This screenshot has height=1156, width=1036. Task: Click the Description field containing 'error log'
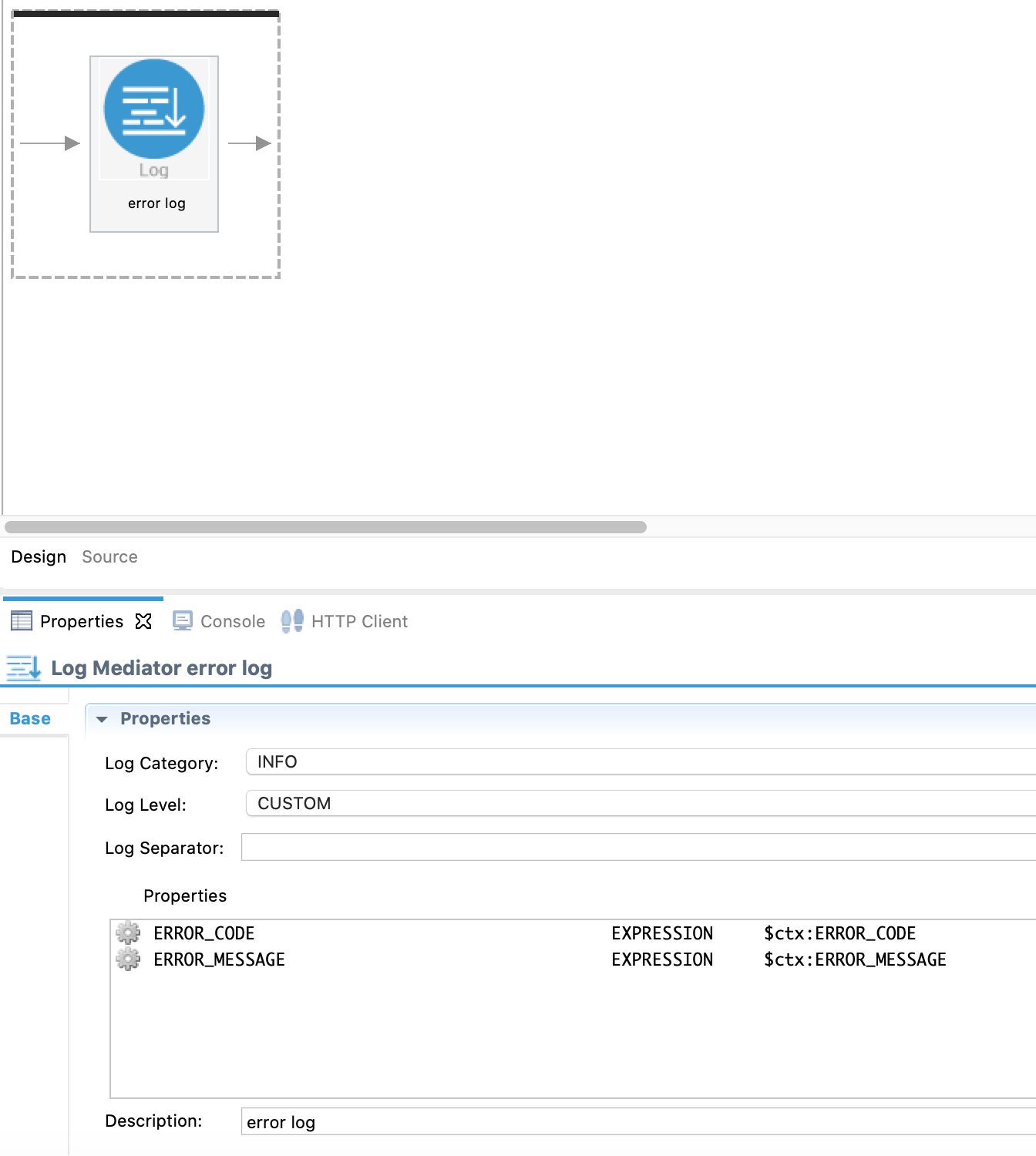coord(638,1122)
